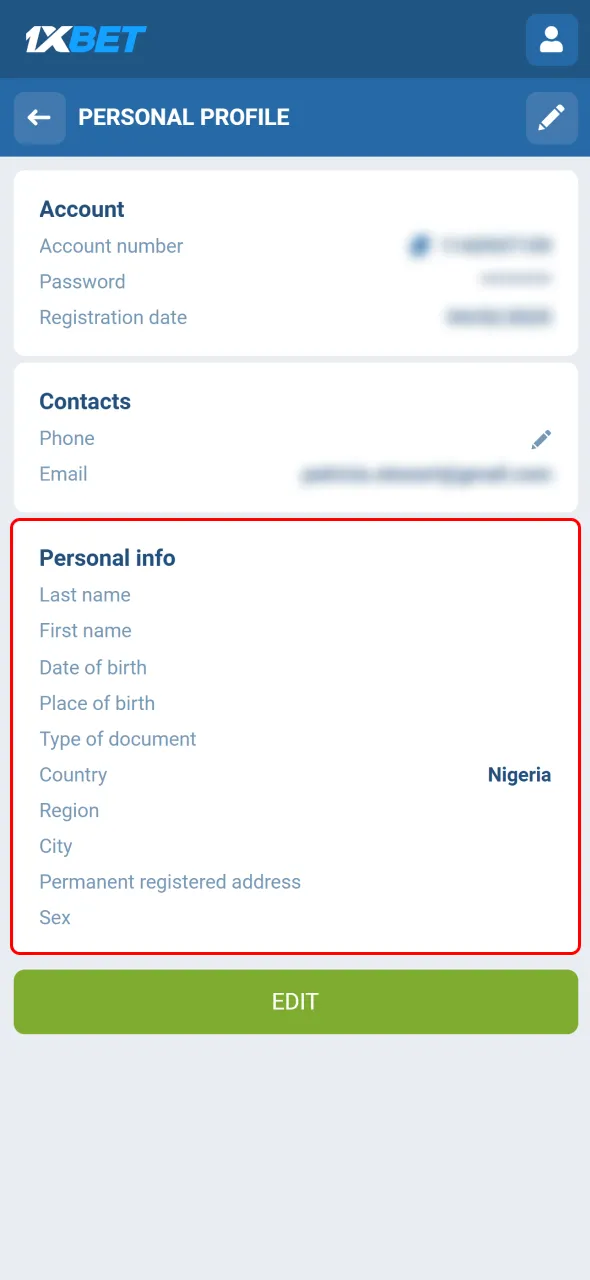This screenshot has height=1280, width=590.
Task: Tap the person profile icon in the header
Action: point(552,40)
